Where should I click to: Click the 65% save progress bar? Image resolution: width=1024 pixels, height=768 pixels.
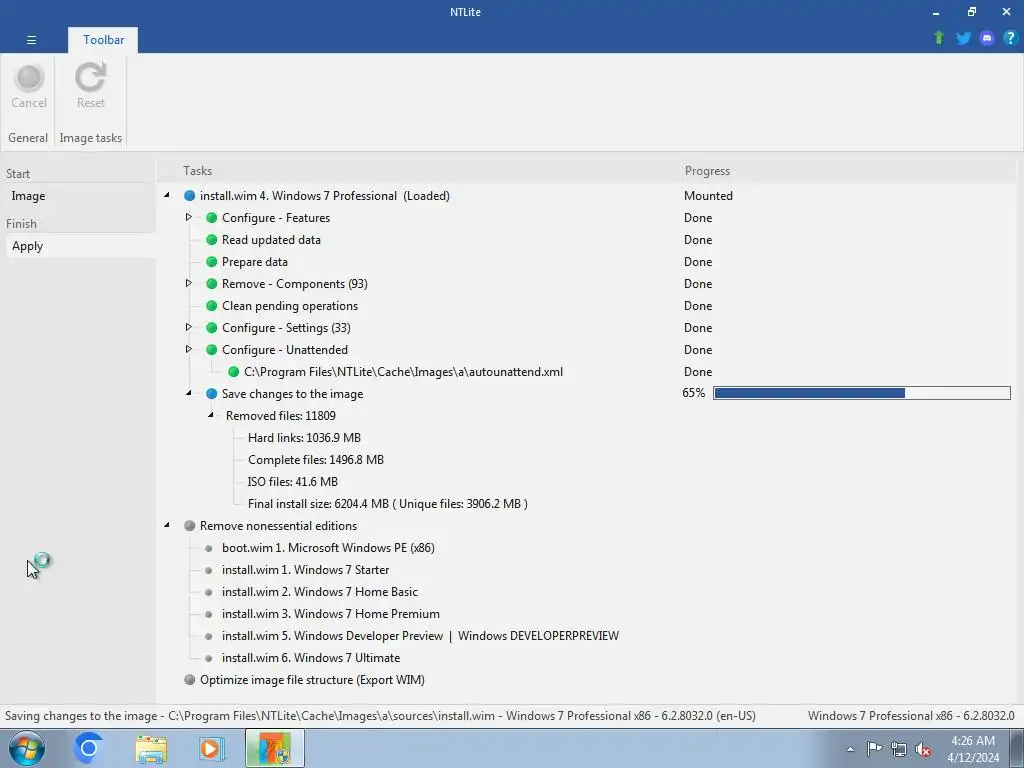(x=861, y=393)
